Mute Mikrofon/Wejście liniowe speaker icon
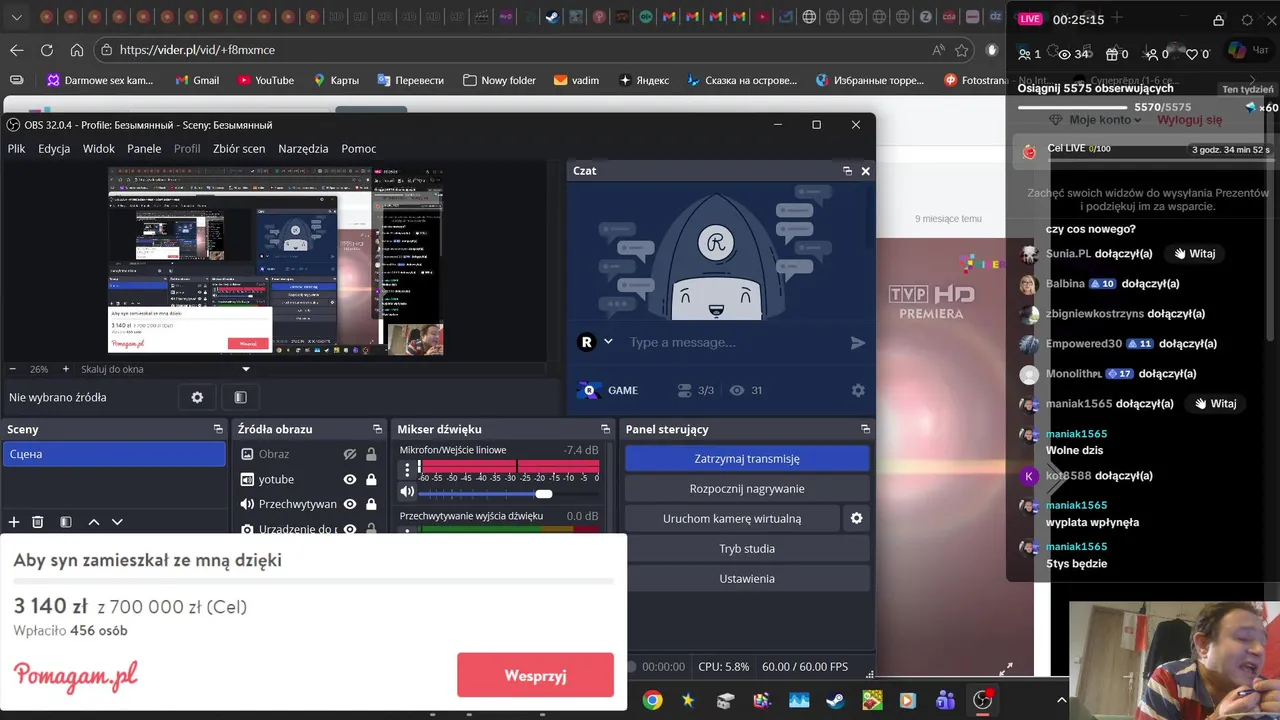This screenshot has height=720, width=1280. point(407,492)
